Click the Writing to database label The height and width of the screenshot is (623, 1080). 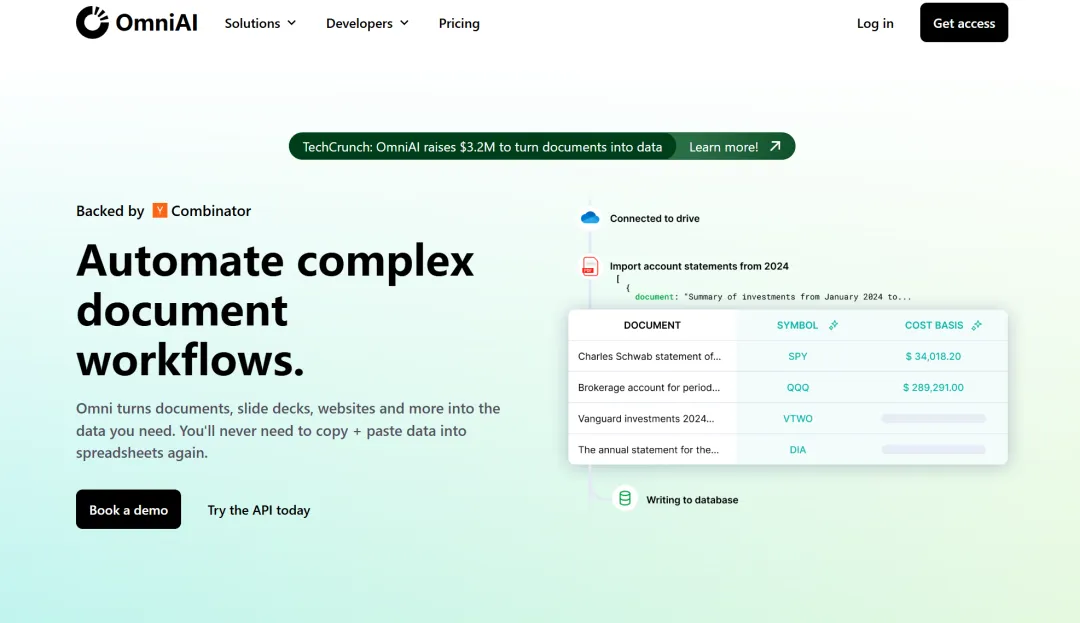[692, 500]
